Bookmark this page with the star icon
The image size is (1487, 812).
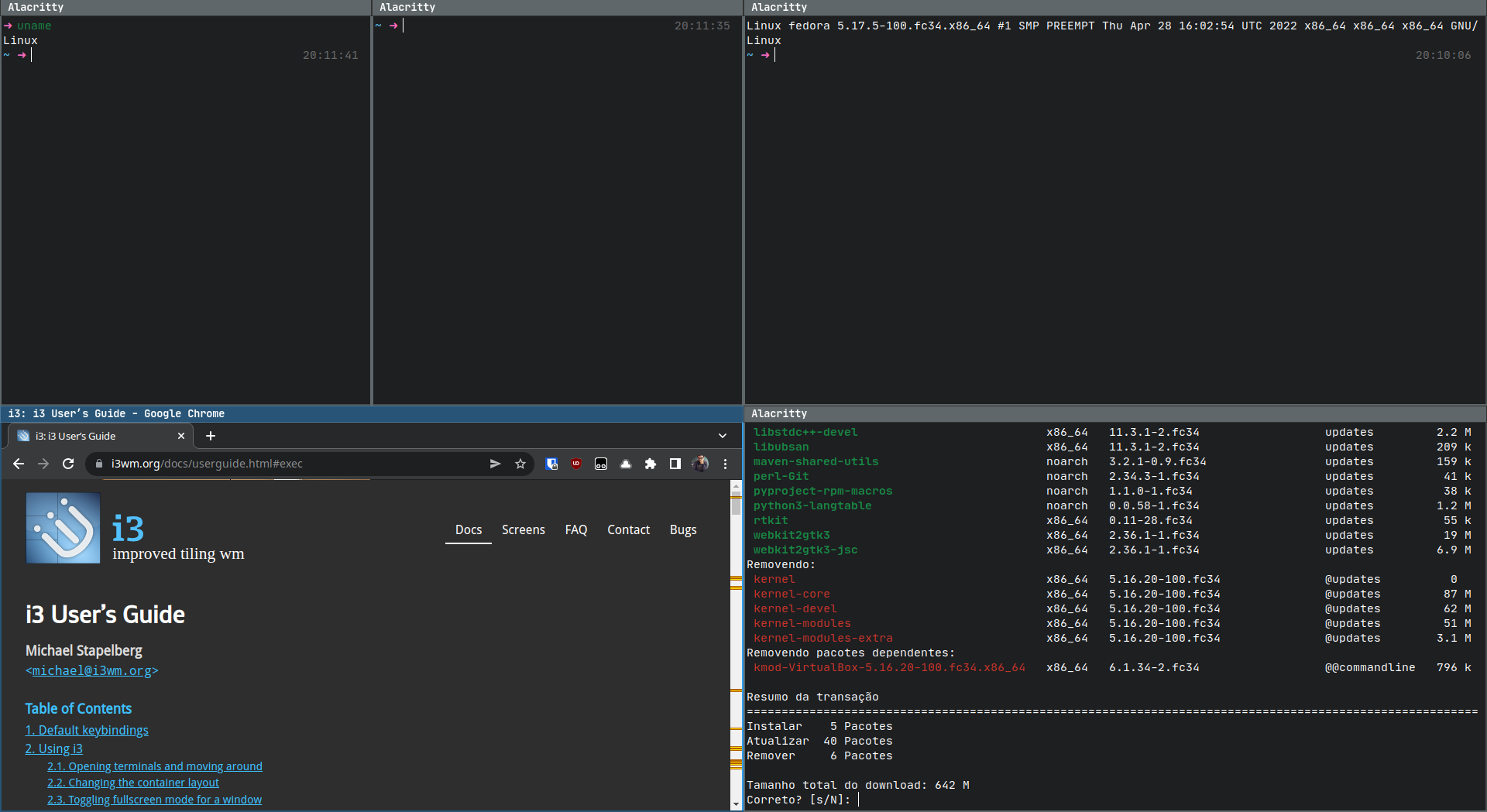point(520,464)
